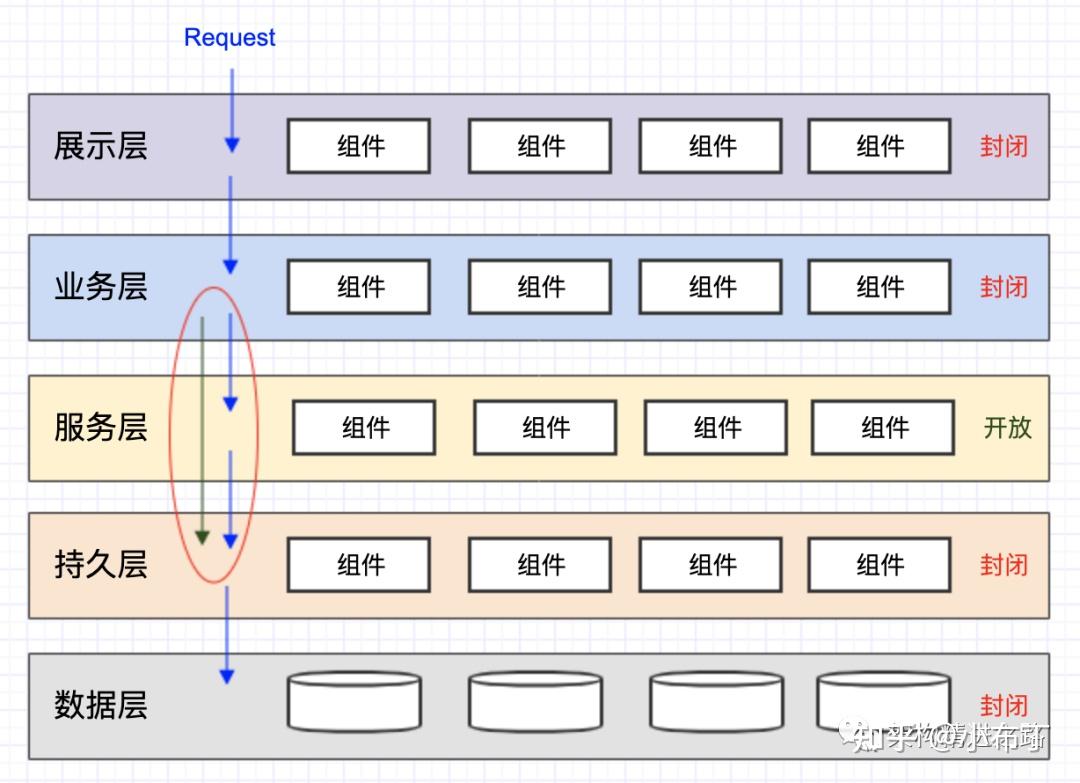Pick the first 组件 box in 业务层 row

359,286
